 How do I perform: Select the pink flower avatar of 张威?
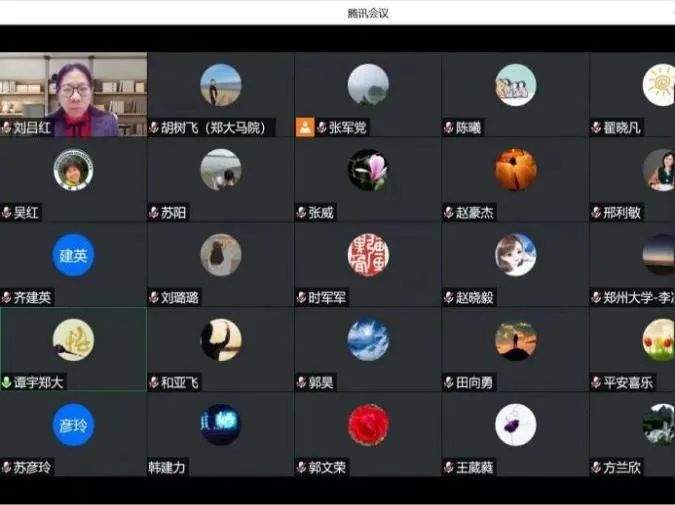click(368, 170)
